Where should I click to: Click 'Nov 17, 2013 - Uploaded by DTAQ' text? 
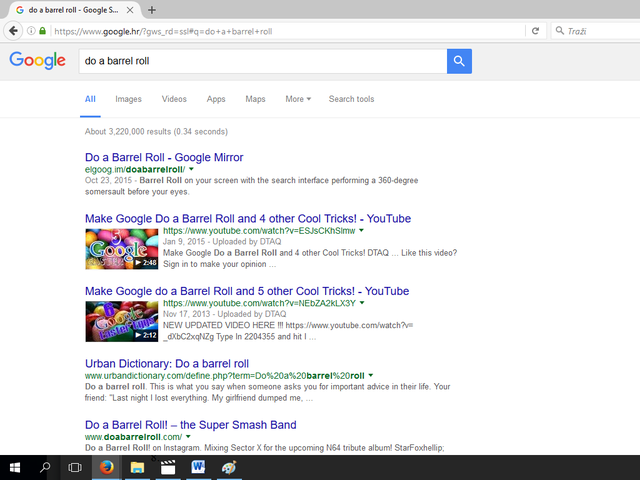[x=224, y=314]
